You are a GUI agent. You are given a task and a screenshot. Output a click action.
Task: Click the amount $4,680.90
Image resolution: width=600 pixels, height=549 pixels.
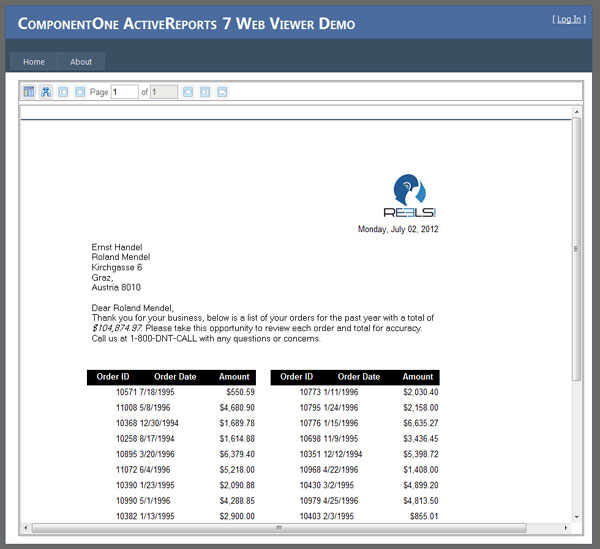(x=237, y=408)
